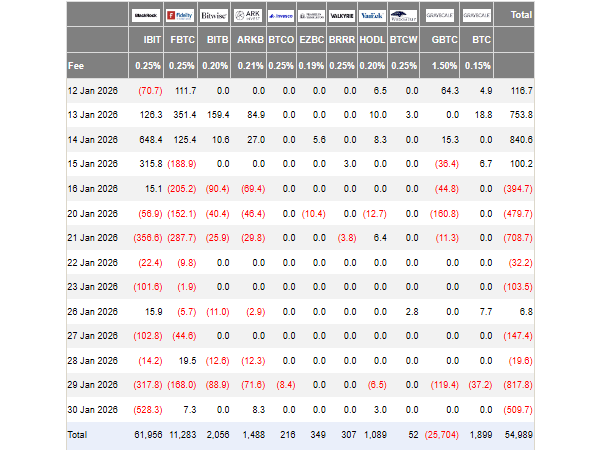The image size is (609, 450).
Task: Click the 30 Jan 2026 date cell
Action: (94, 408)
